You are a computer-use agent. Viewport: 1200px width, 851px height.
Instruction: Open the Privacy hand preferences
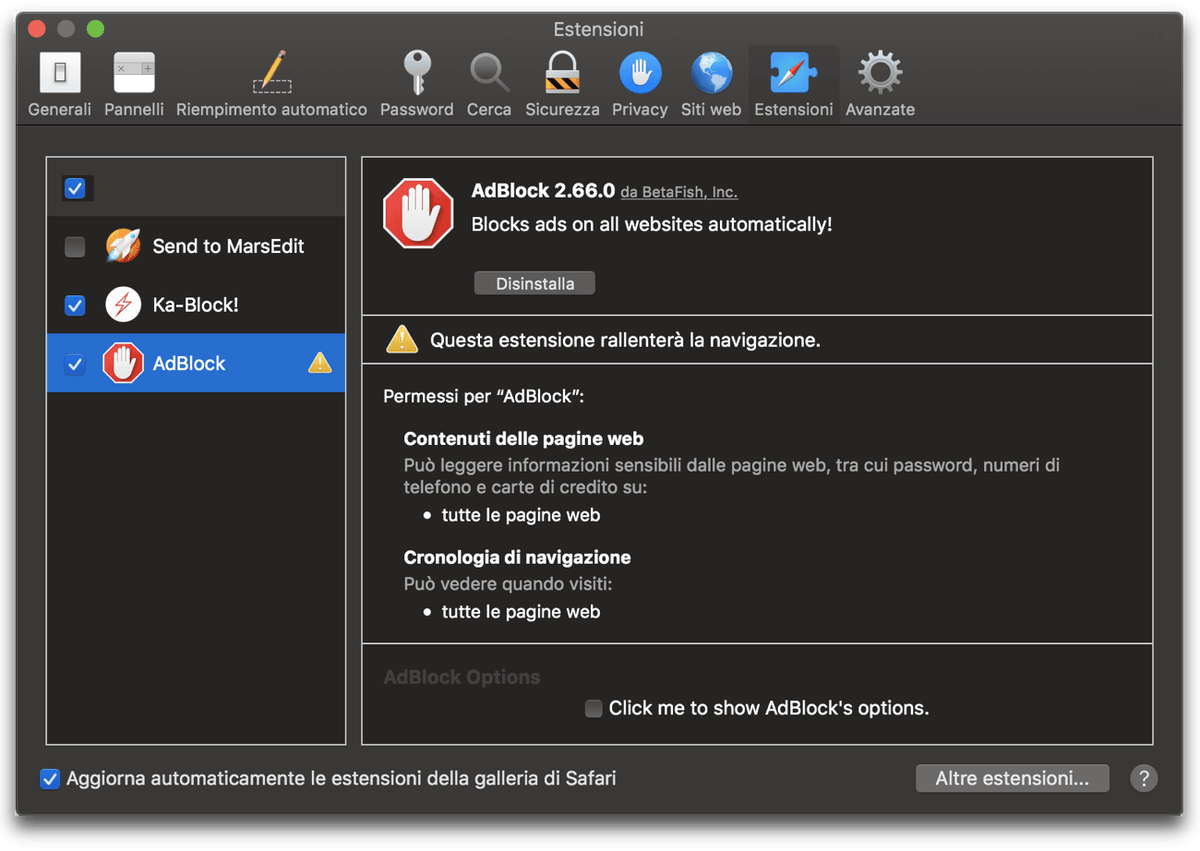click(640, 84)
